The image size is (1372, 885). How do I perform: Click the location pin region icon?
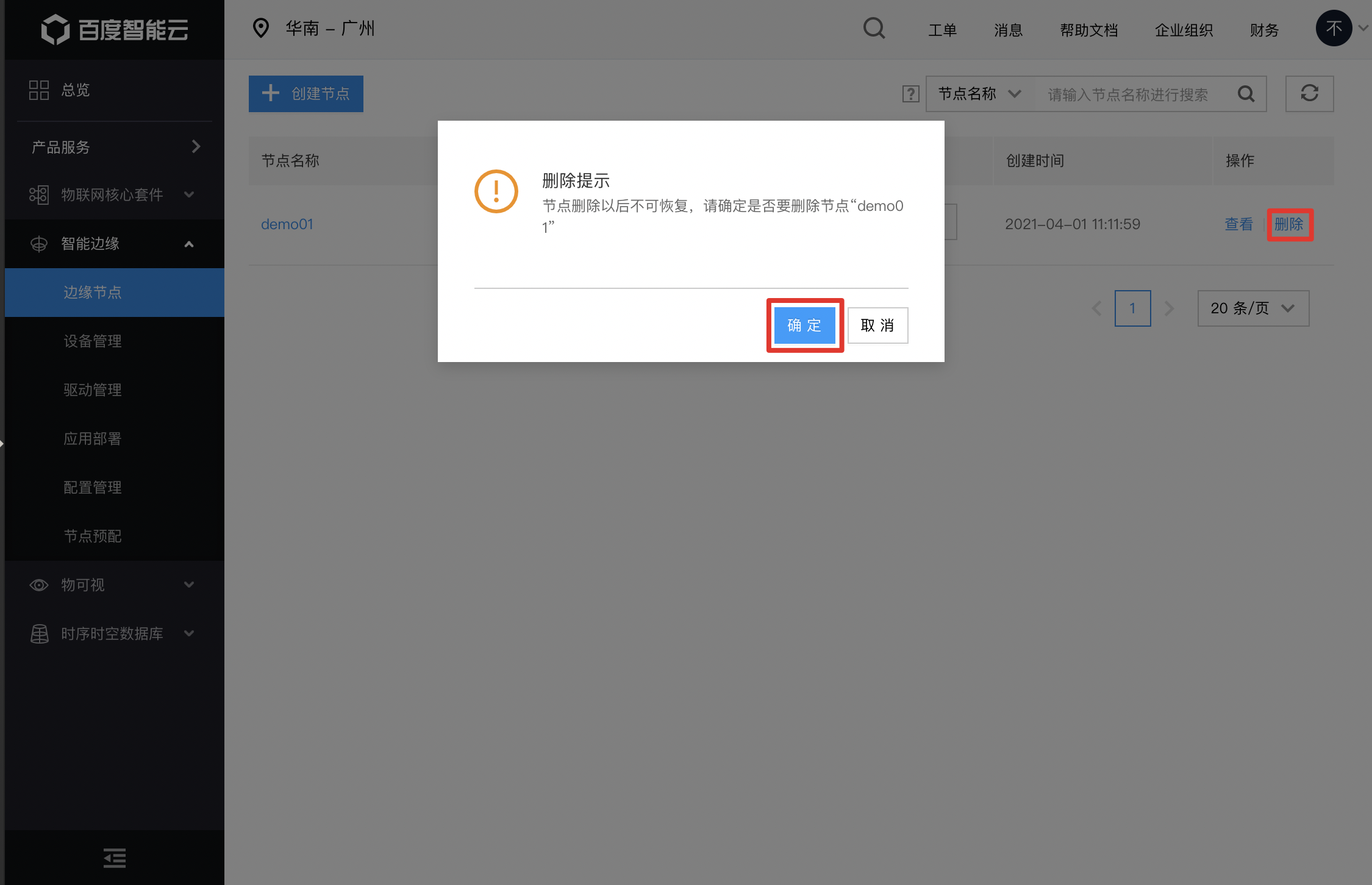click(x=261, y=28)
